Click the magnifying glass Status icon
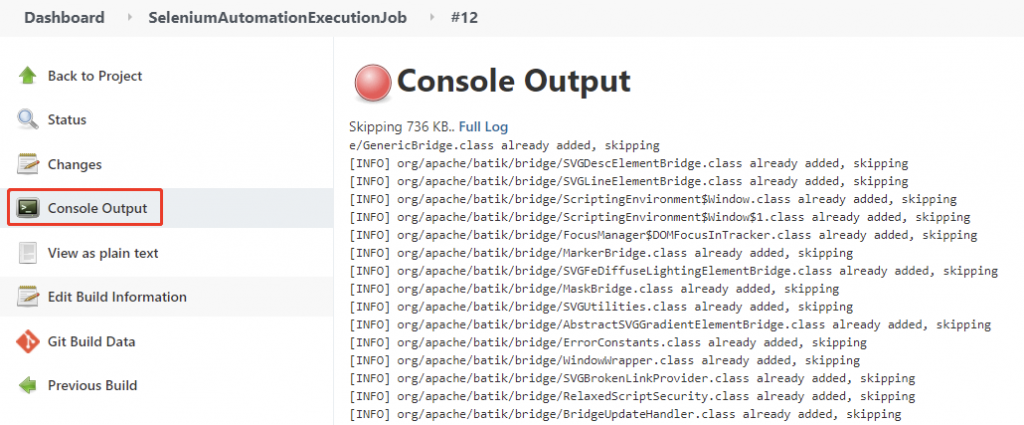The width and height of the screenshot is (1024, 425). click(28, 120)
